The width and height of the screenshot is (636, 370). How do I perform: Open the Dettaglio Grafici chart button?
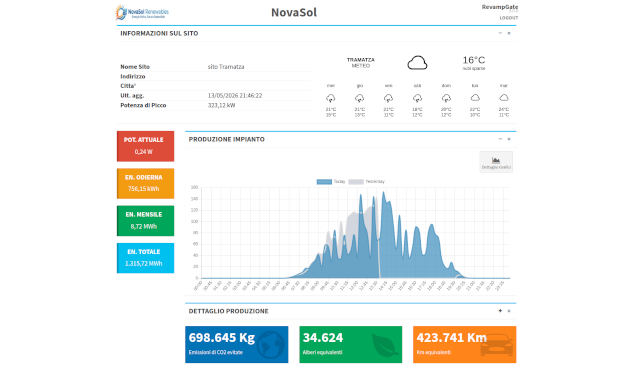[496, 162]
